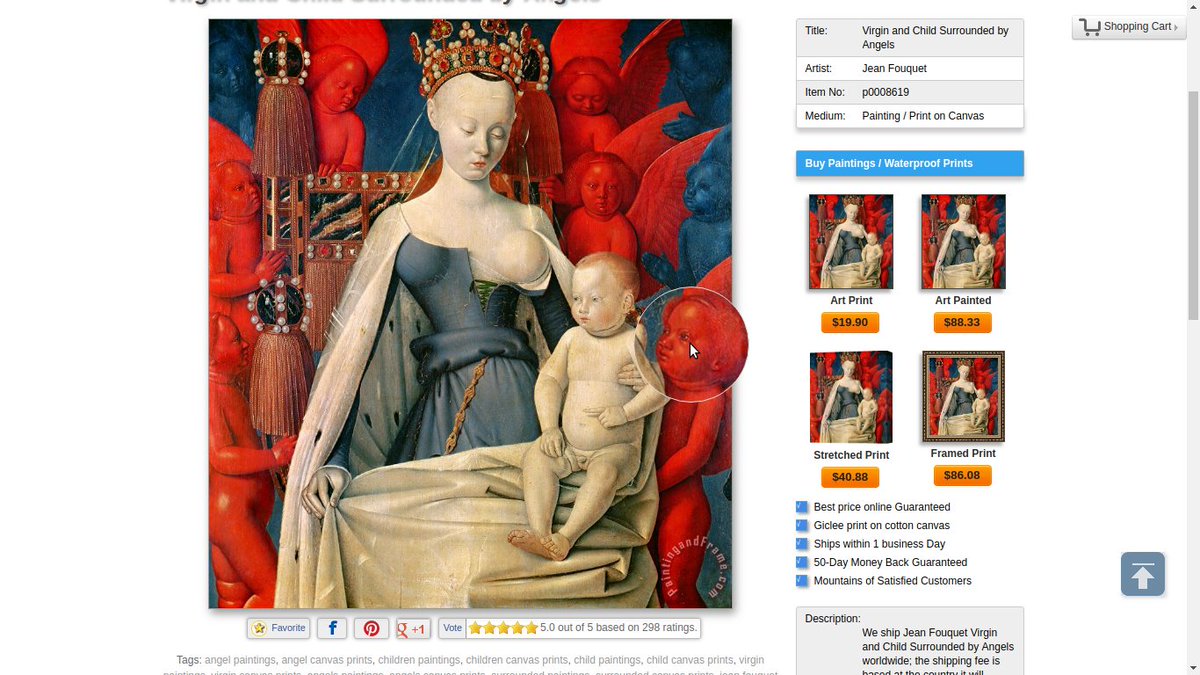Open the children paintings tag
The image size is (1200, 675).
tap(419, 660)
